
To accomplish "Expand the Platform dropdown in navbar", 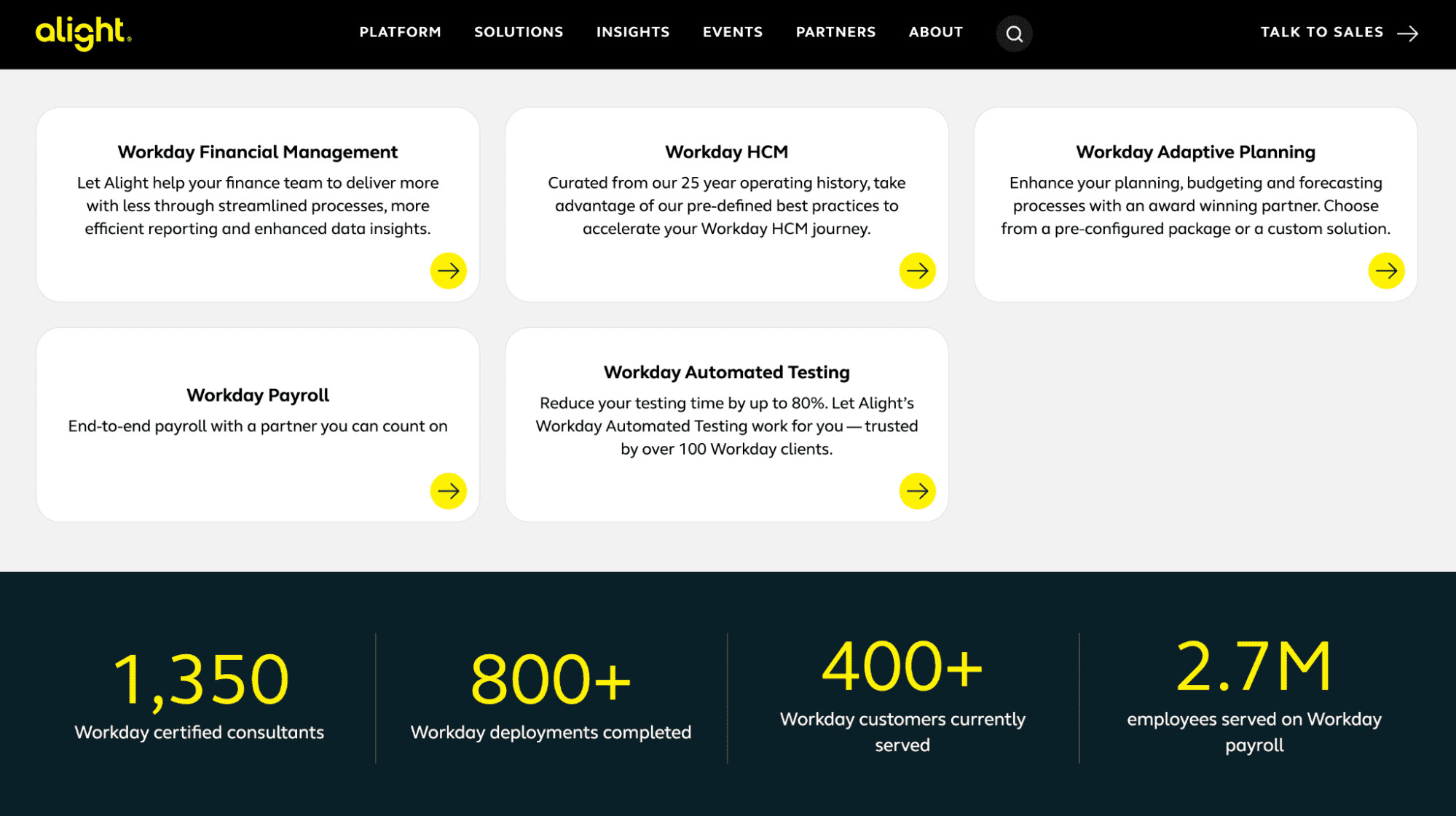I will coord(400,32).
